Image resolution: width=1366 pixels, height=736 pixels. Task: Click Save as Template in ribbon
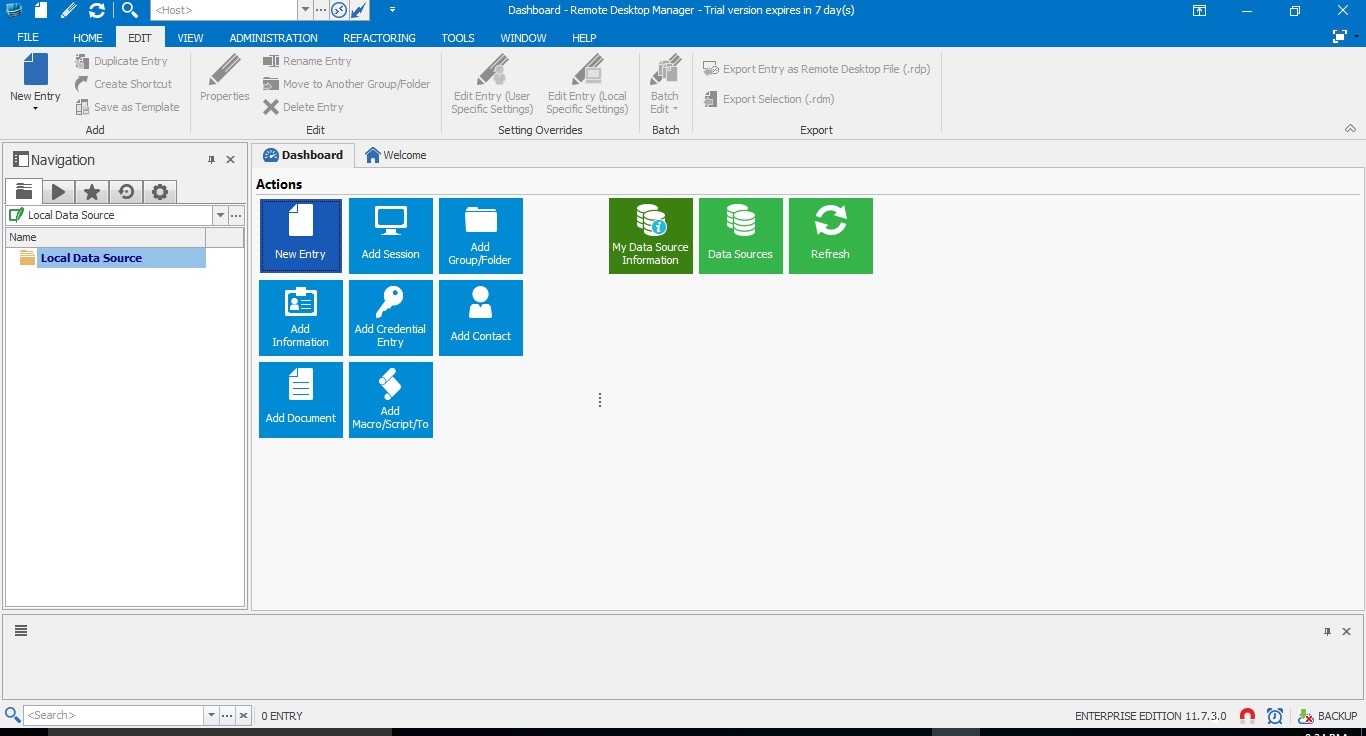point(128,107)
